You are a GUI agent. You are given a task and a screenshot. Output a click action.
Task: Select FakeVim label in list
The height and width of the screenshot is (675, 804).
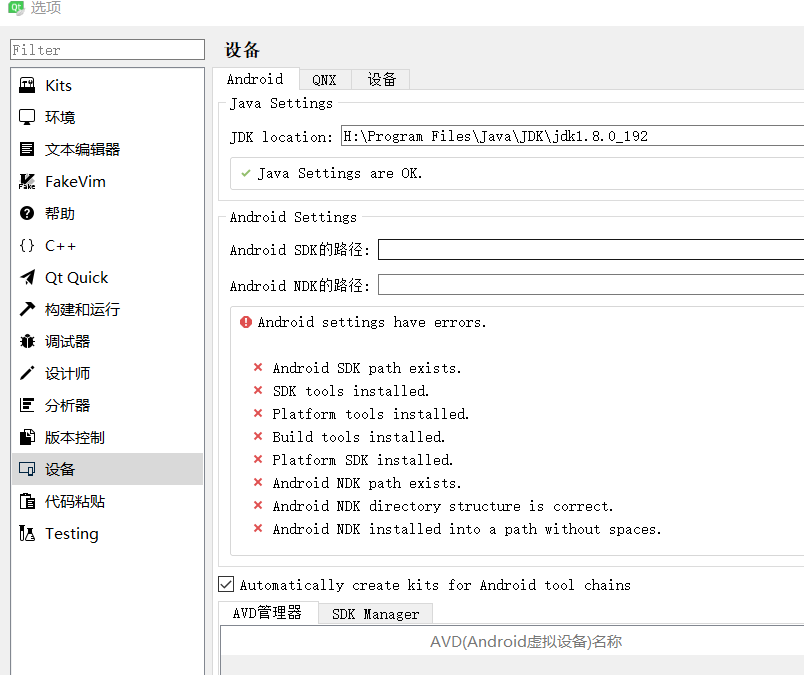point(75,181)
